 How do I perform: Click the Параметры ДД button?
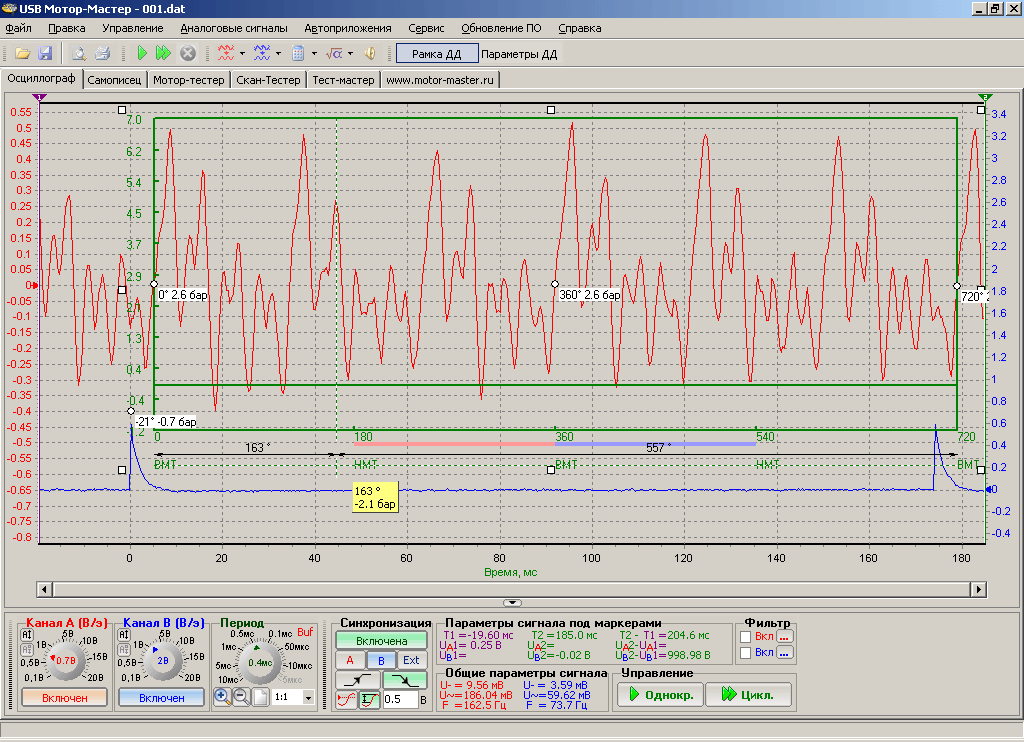pos(519,54)
